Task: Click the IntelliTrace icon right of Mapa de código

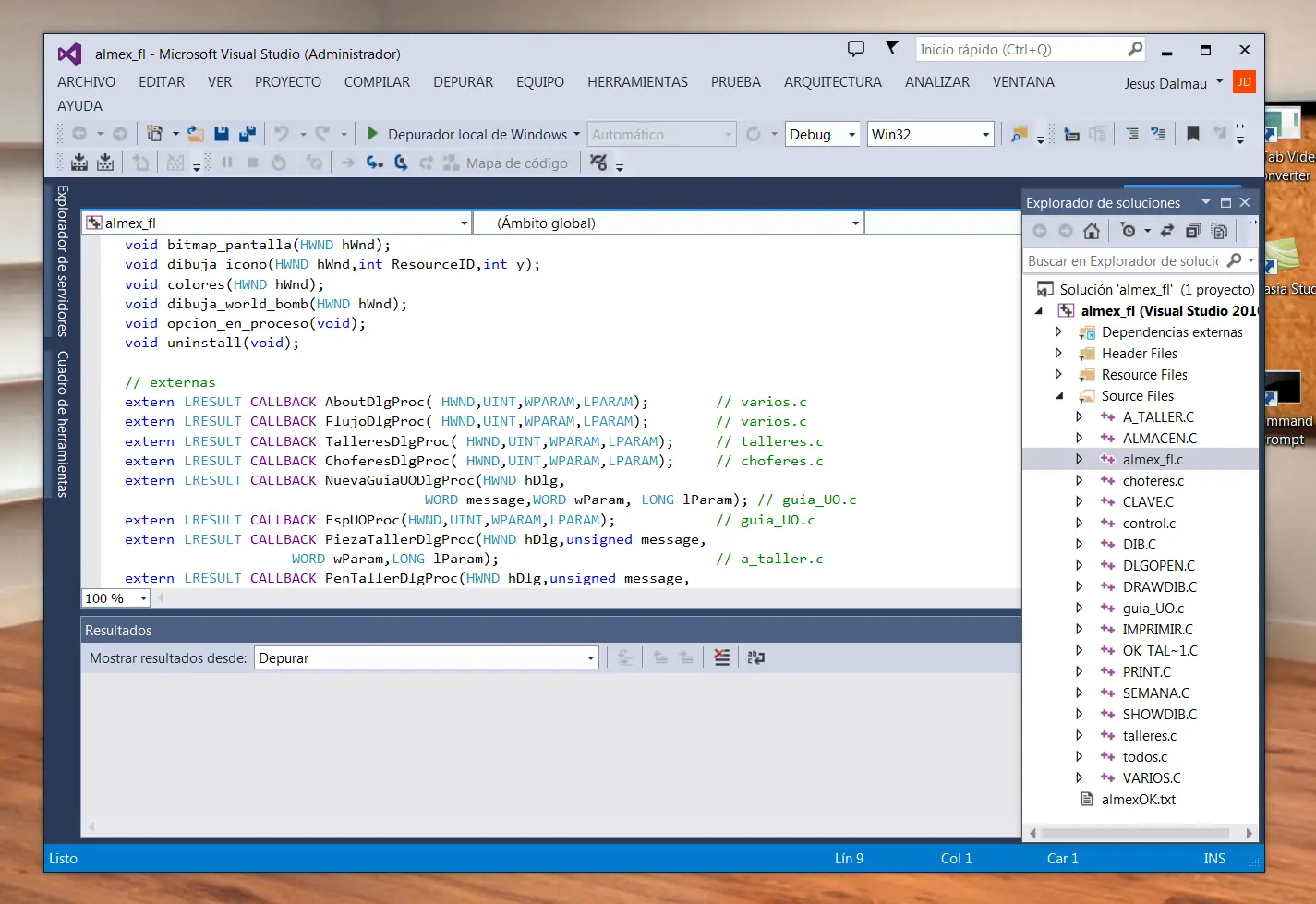Action: click(598, 163)
